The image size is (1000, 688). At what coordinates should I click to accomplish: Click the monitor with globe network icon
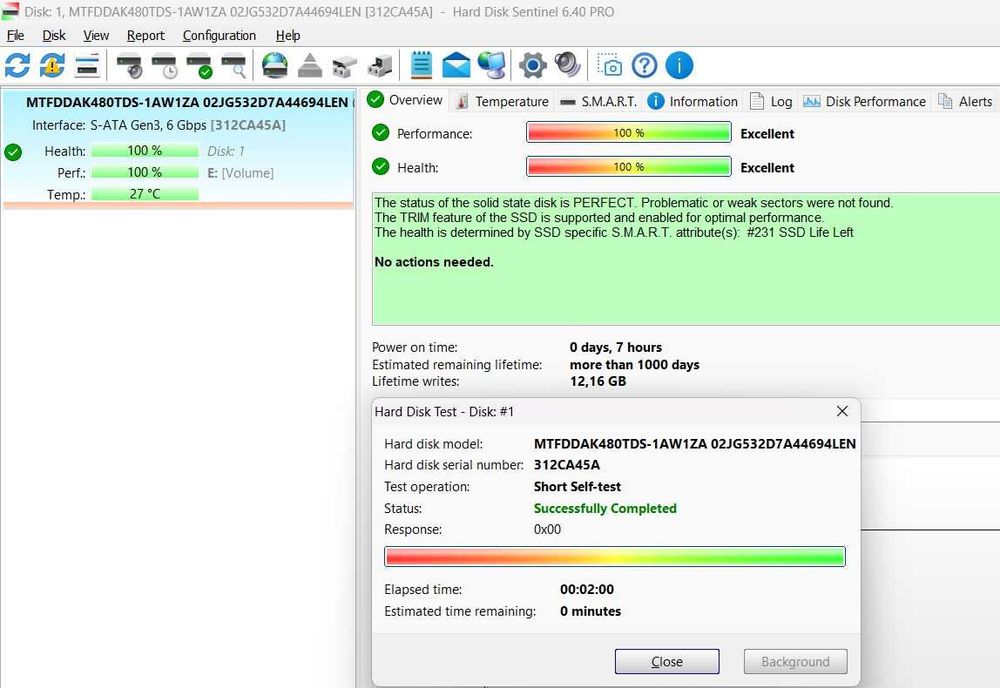pyautogui.click(x=492, y=65)
